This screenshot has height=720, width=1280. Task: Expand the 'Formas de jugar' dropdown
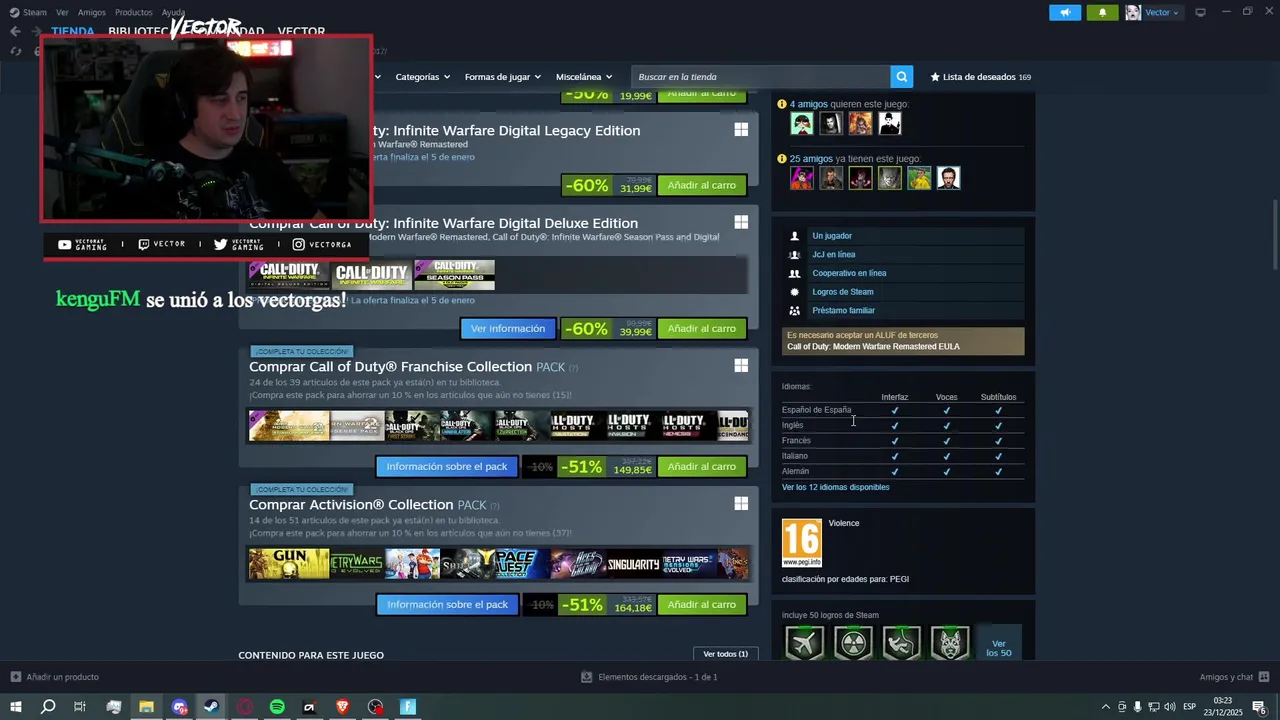tap(502, 77)
